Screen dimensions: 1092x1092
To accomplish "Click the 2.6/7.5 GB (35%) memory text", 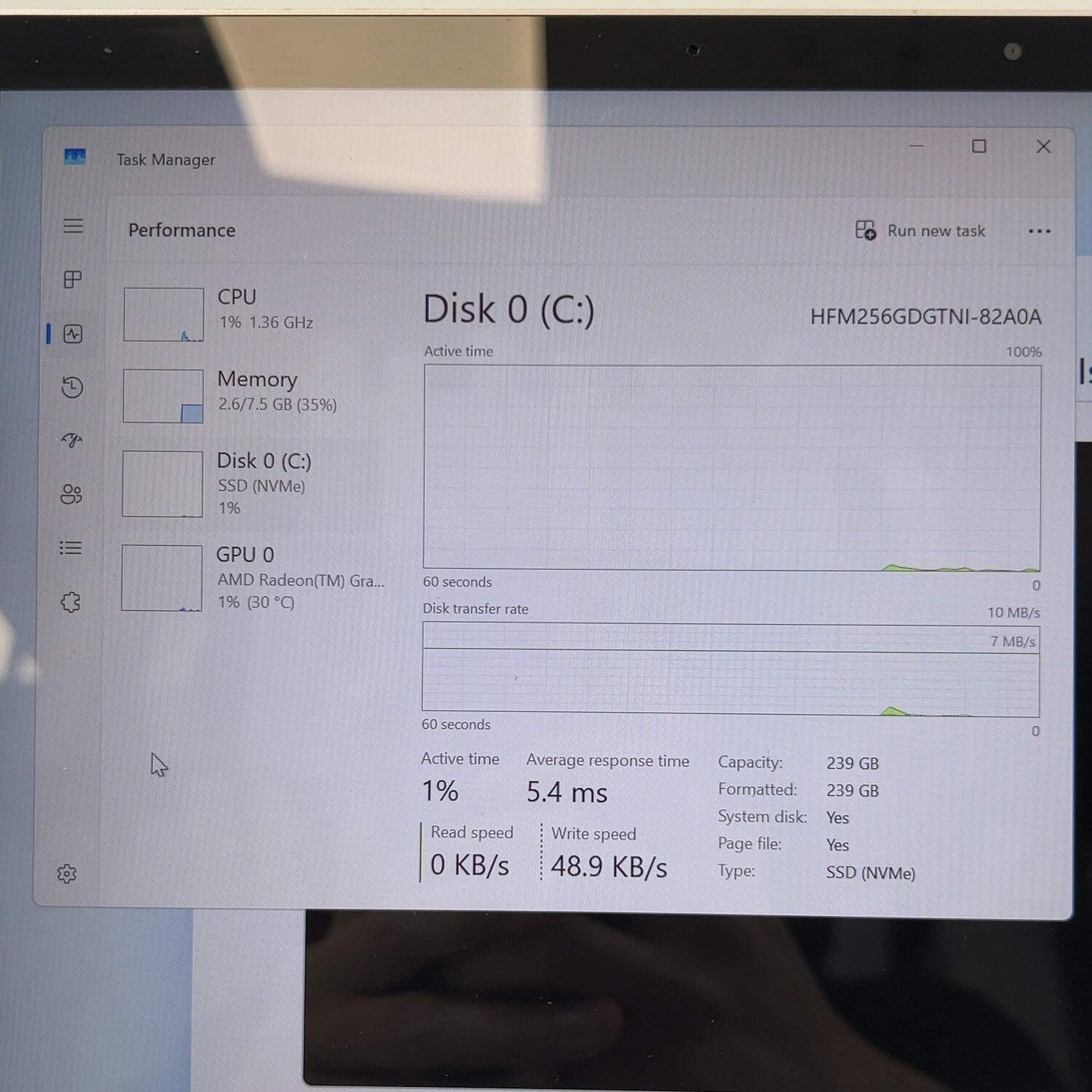I will point(277,405).
